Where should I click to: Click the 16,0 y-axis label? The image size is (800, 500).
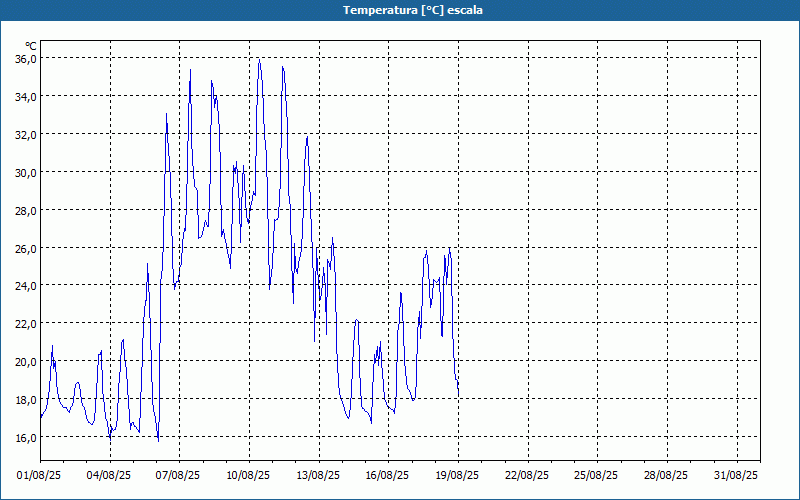click(x=26, y=438)
